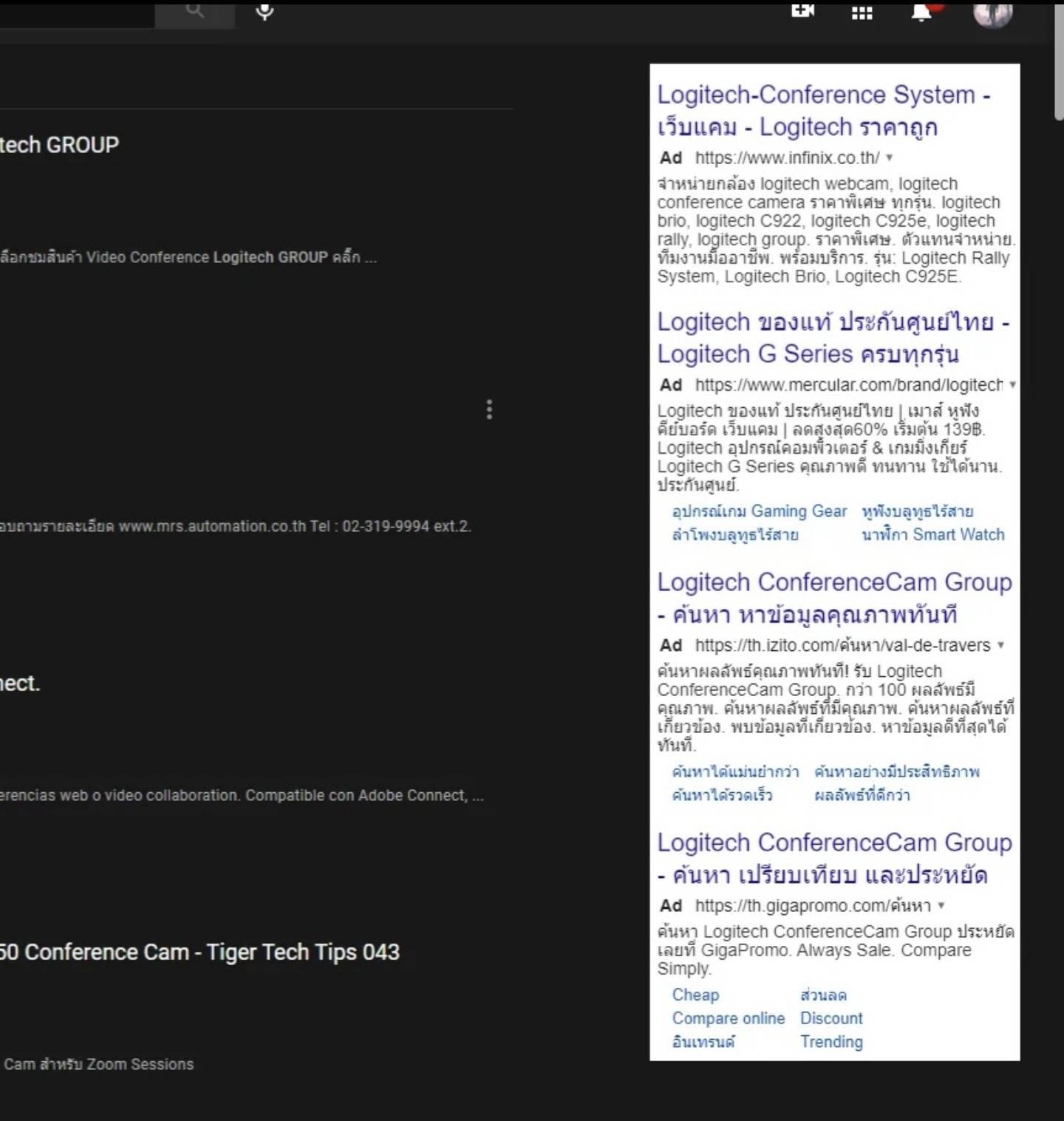The width and height of the screenshot is (1064, 1121).
Task: Follow the อินเทรนด์ sitelink
Action: coord(703,1042)
